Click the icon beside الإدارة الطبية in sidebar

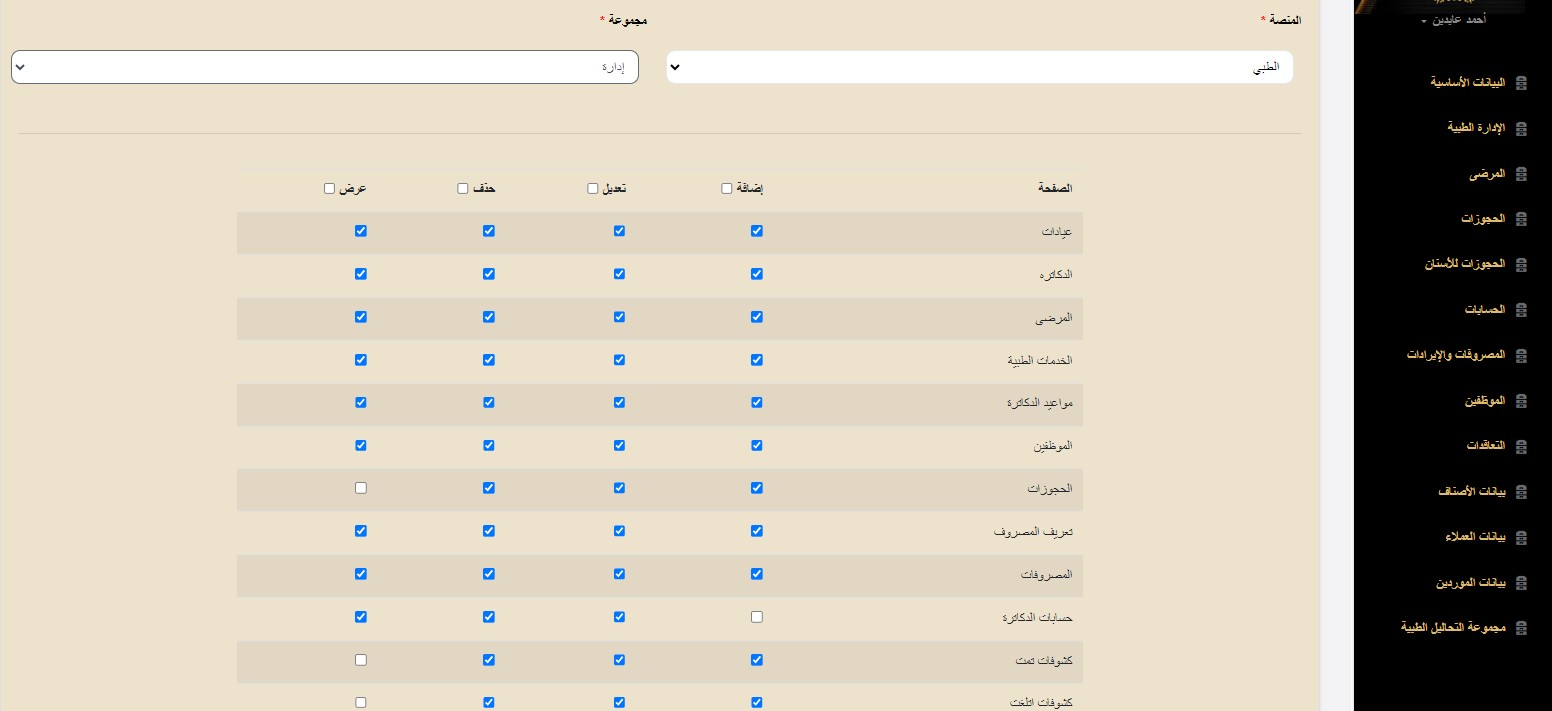tap(1521, 128)
